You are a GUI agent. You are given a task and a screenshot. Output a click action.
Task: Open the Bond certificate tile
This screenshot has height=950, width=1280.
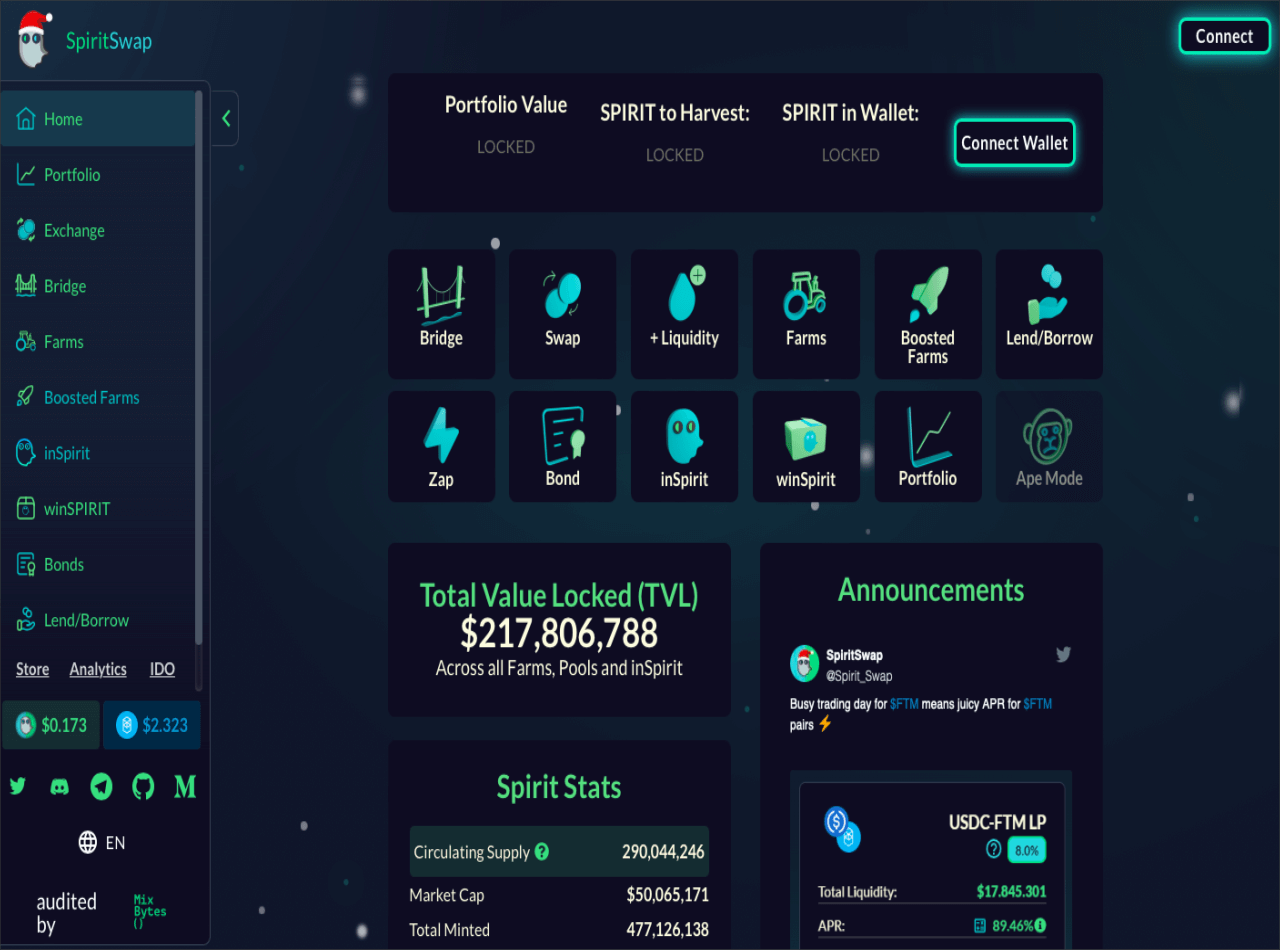tap(563, 446)
